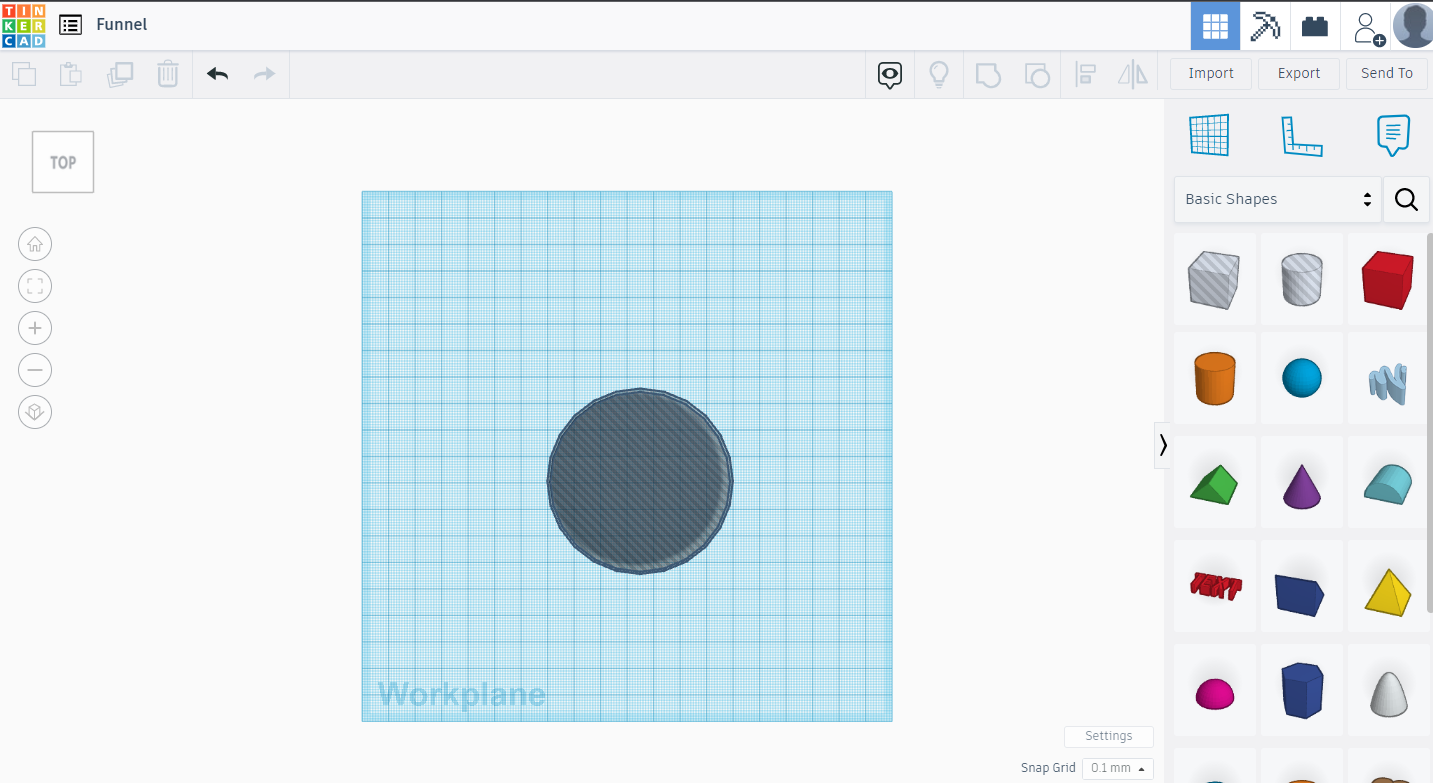Toggle the notes visibility eye icon
The height and width of the screenshot is (783, 1433).
click(x=890, y=75)
